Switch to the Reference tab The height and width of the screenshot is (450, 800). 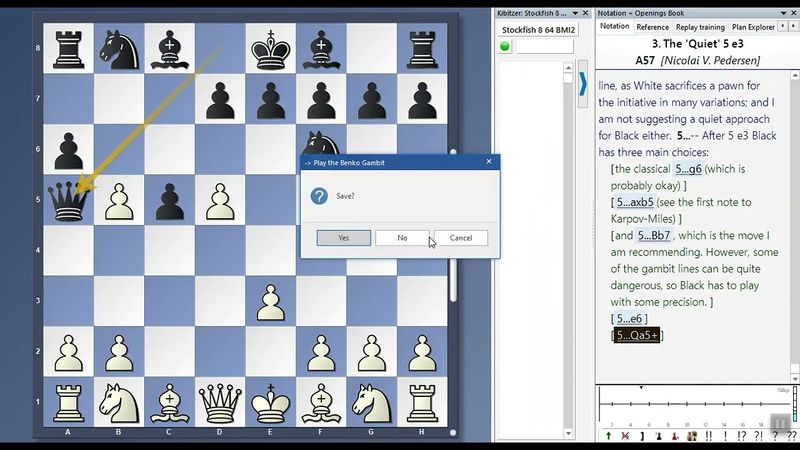652,27
